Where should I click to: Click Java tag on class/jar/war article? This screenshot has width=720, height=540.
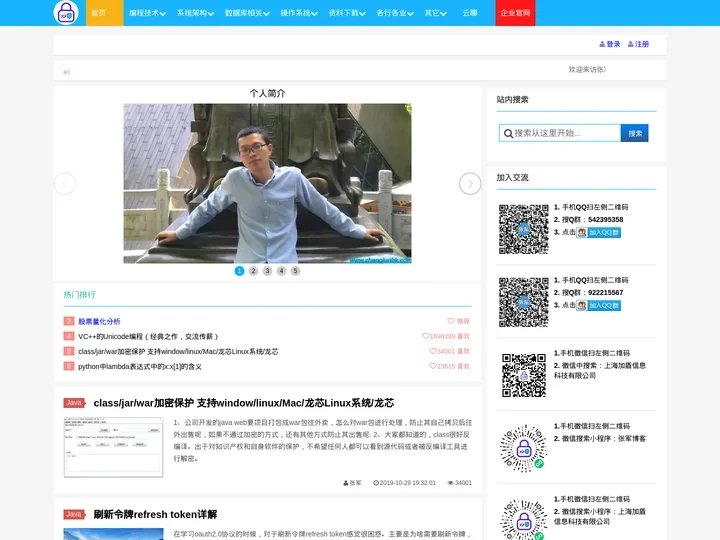[74, 403]
